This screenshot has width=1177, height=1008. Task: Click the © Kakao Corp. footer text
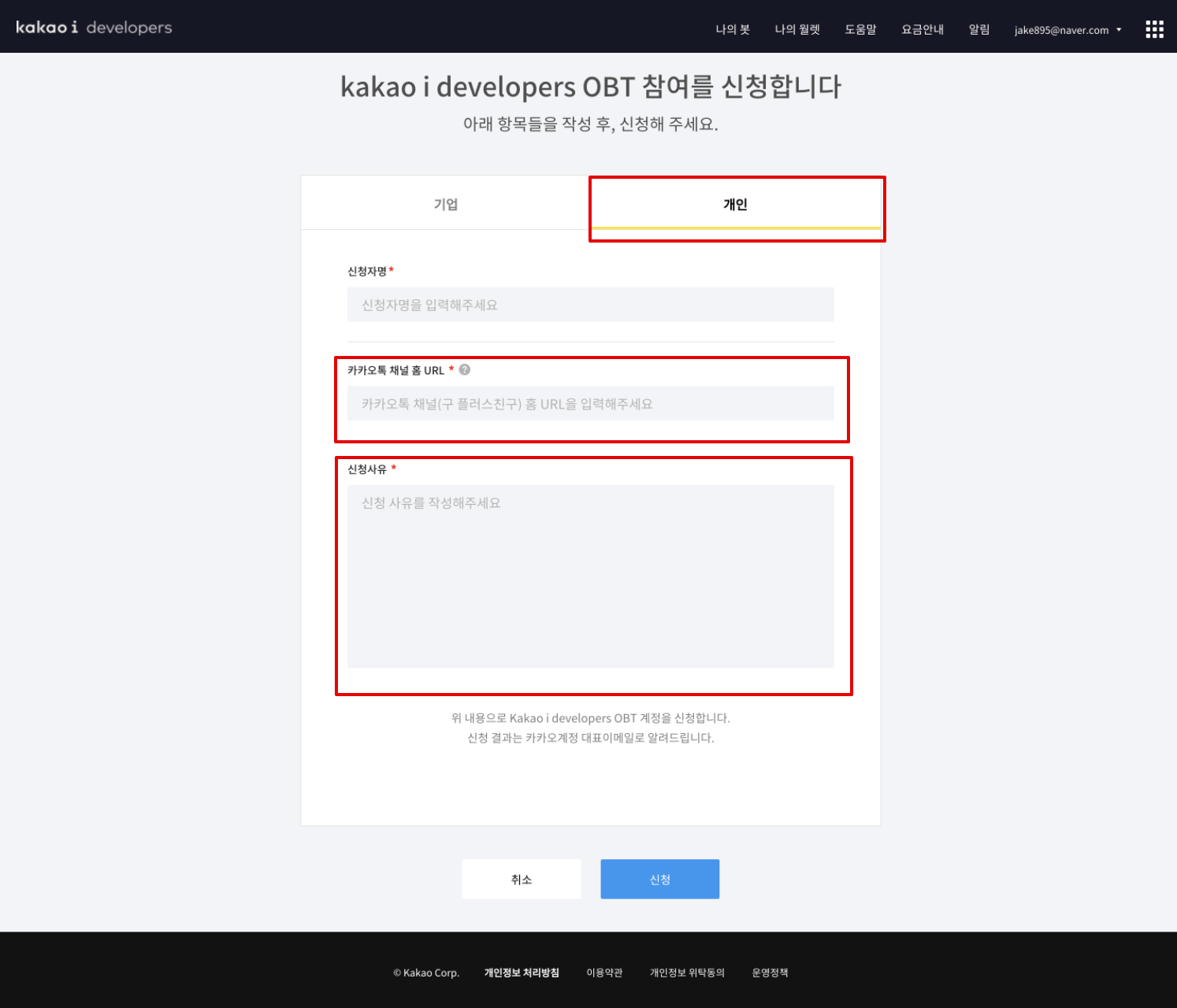[426, 973]
